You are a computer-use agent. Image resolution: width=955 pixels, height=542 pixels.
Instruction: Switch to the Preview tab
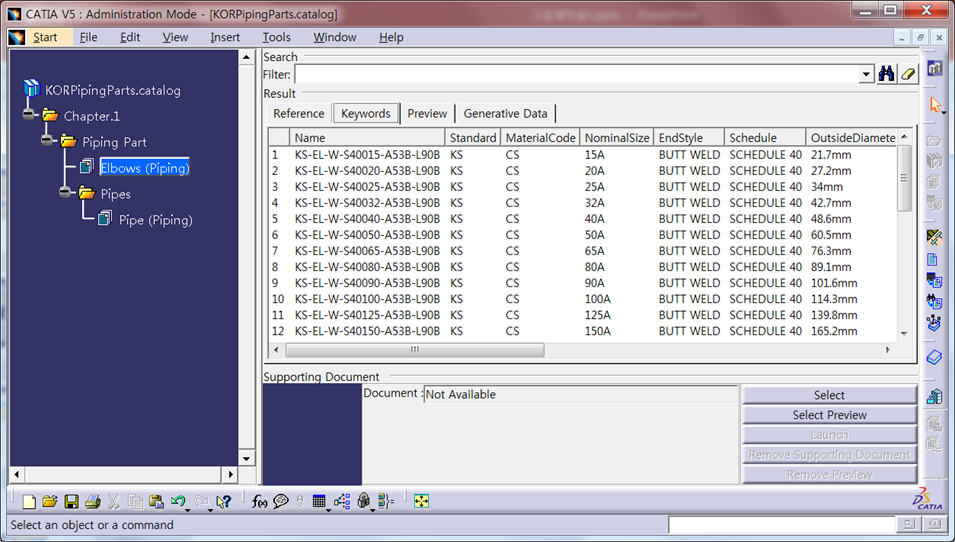click(x=427, y=114)
